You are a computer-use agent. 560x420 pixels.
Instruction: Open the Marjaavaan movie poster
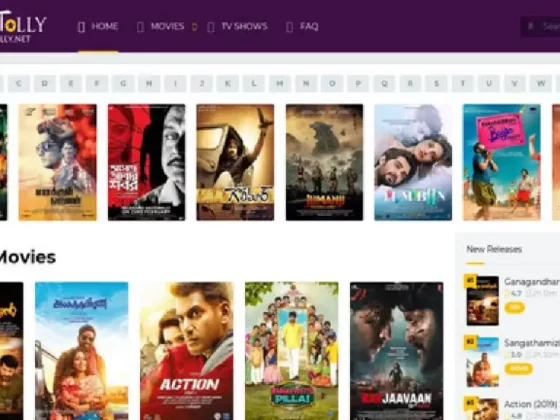397,351
